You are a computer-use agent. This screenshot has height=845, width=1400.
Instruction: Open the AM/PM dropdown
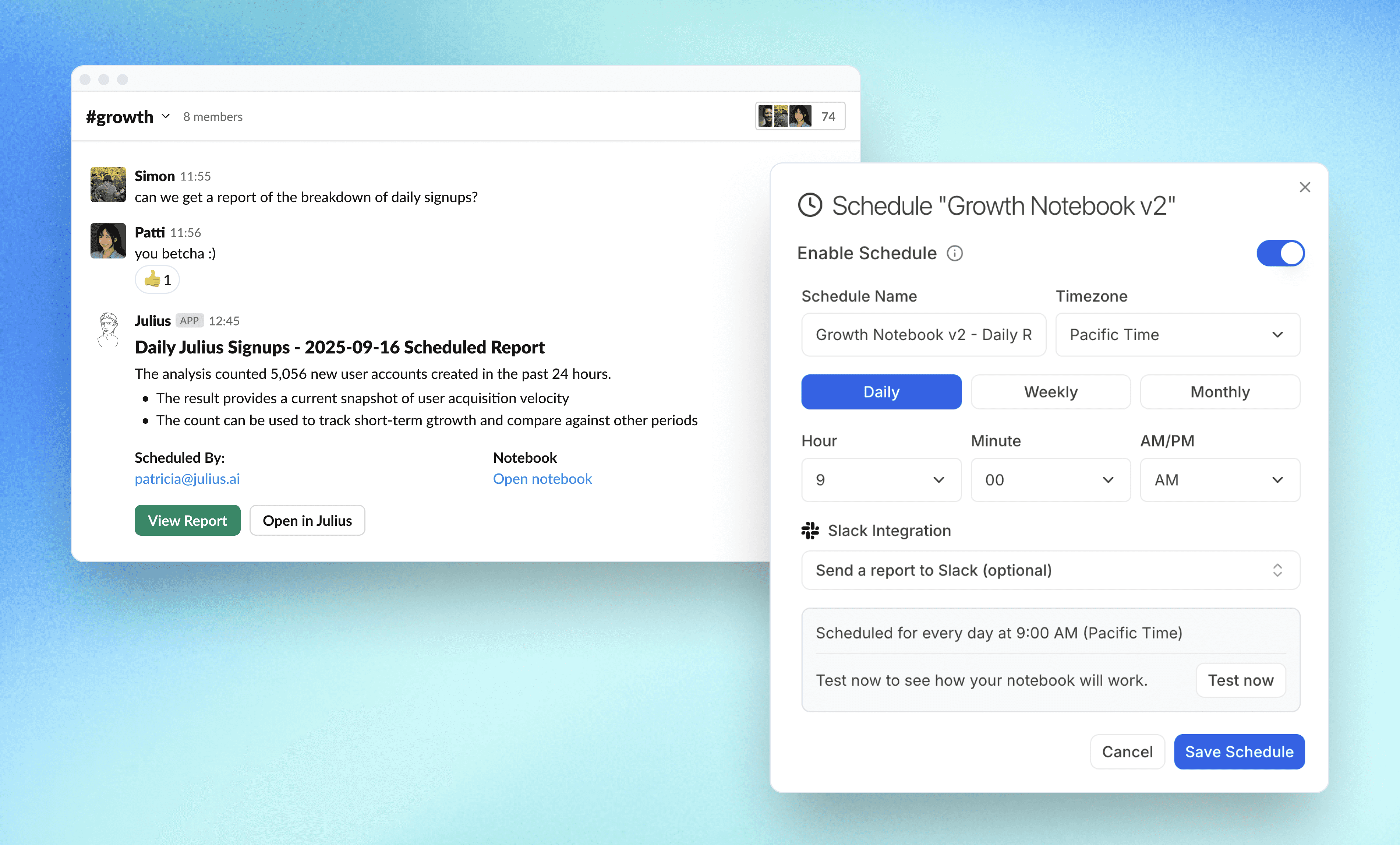pyautogui.click(x=1220, y=480)
